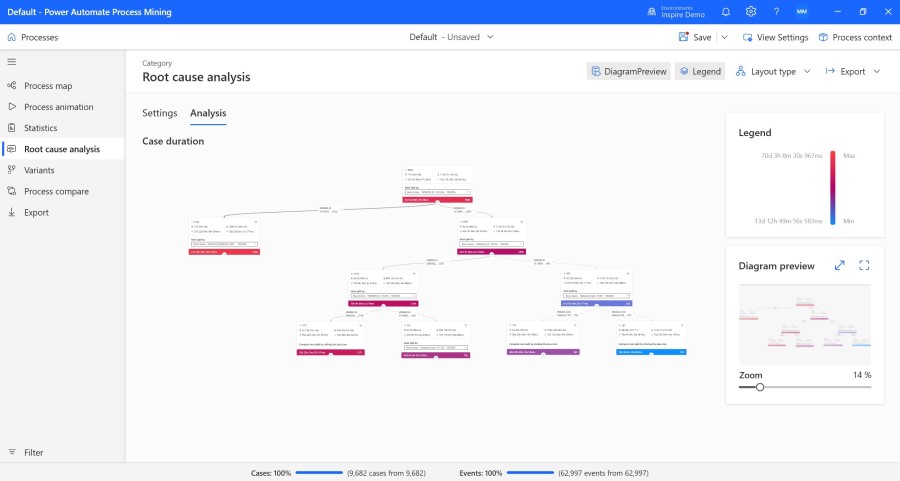Adjust the Zoom slider handle
Image resolution: width=900 pixels, height=481 pixels.
(x=759, y=387)
